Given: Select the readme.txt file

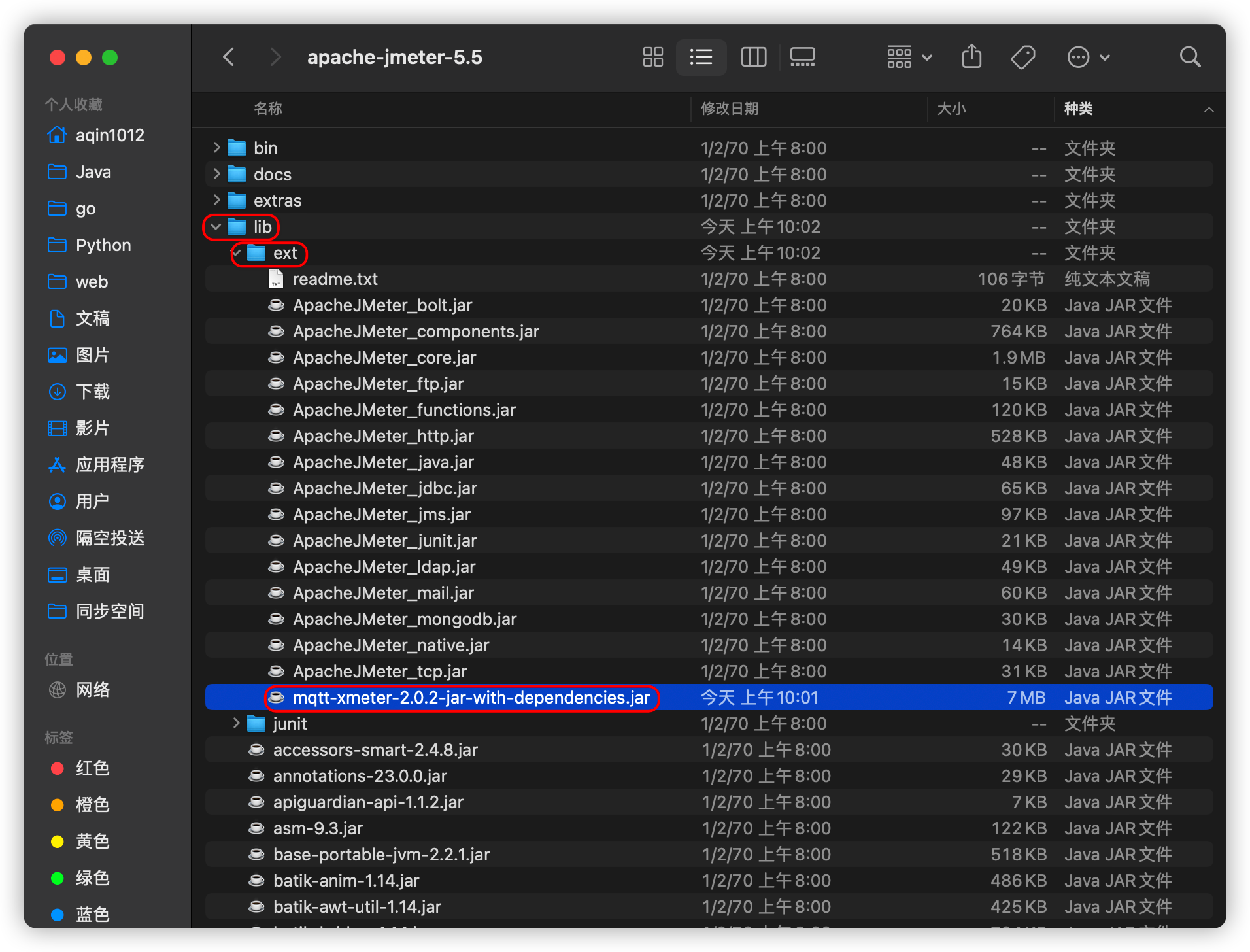Looking at the screenshot, I should click(x=335, y=279).
